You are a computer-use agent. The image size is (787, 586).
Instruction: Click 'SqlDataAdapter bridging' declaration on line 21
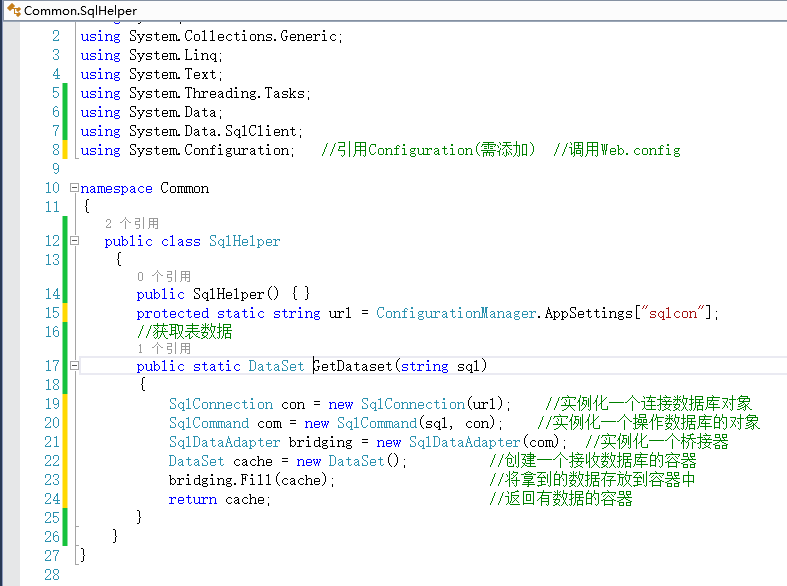click(x=261, y=442)
